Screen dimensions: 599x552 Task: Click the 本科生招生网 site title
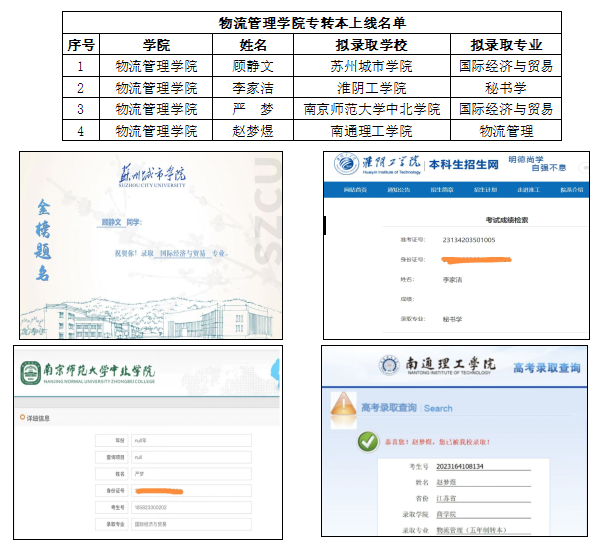464,165
